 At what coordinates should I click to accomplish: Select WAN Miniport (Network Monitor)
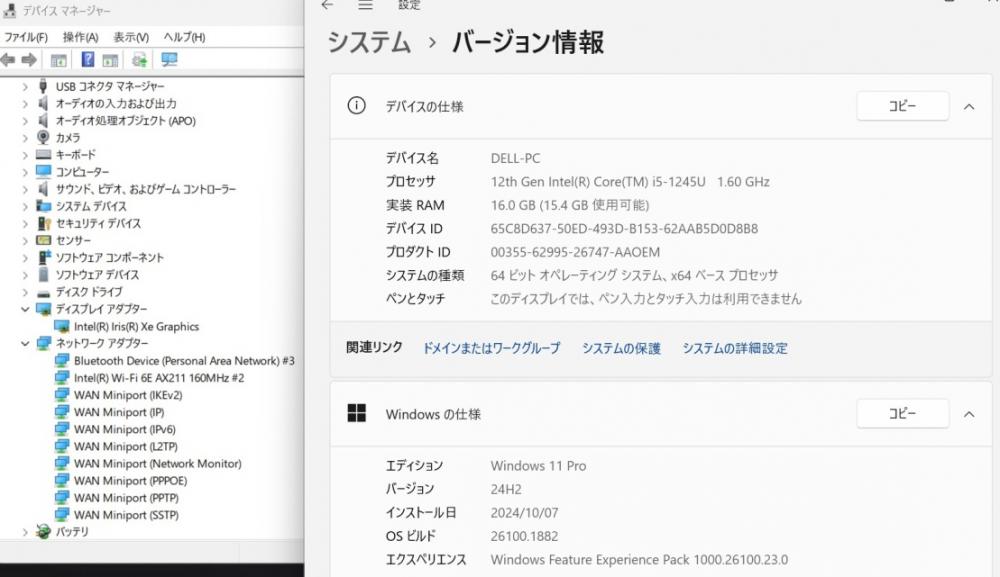coord(158,464)
